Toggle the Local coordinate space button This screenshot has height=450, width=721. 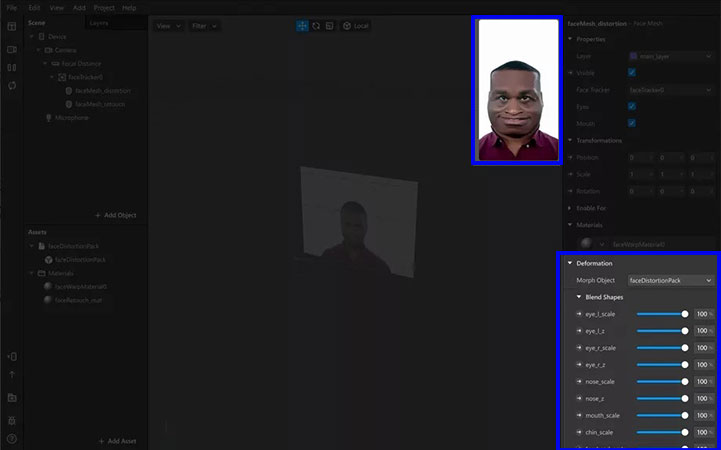pyautogui.click(x=356, y=26)
